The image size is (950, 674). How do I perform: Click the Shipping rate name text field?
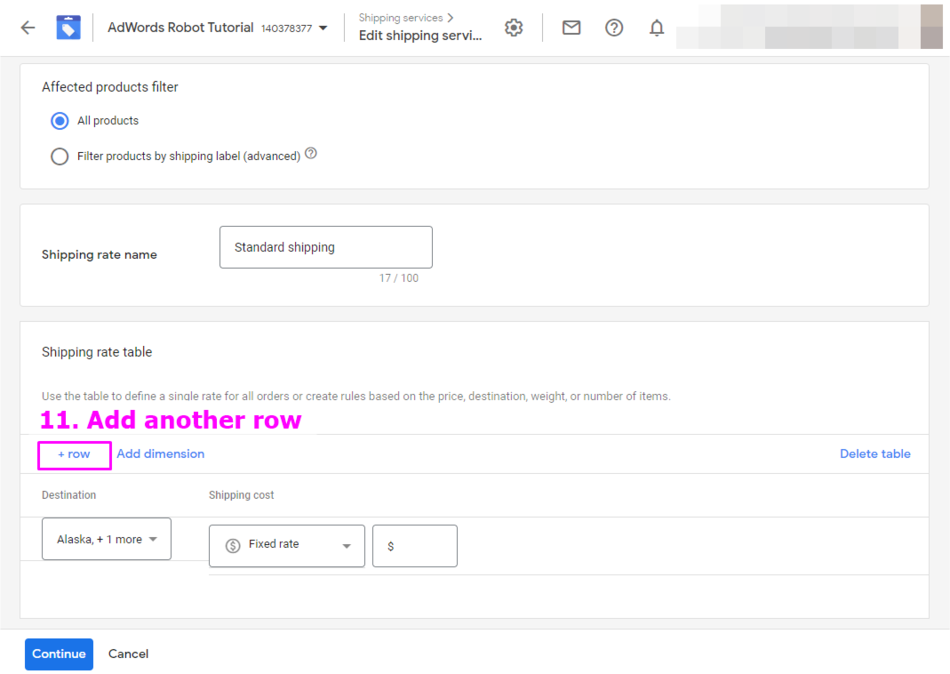pyautogui.click(x=326, y=247)
